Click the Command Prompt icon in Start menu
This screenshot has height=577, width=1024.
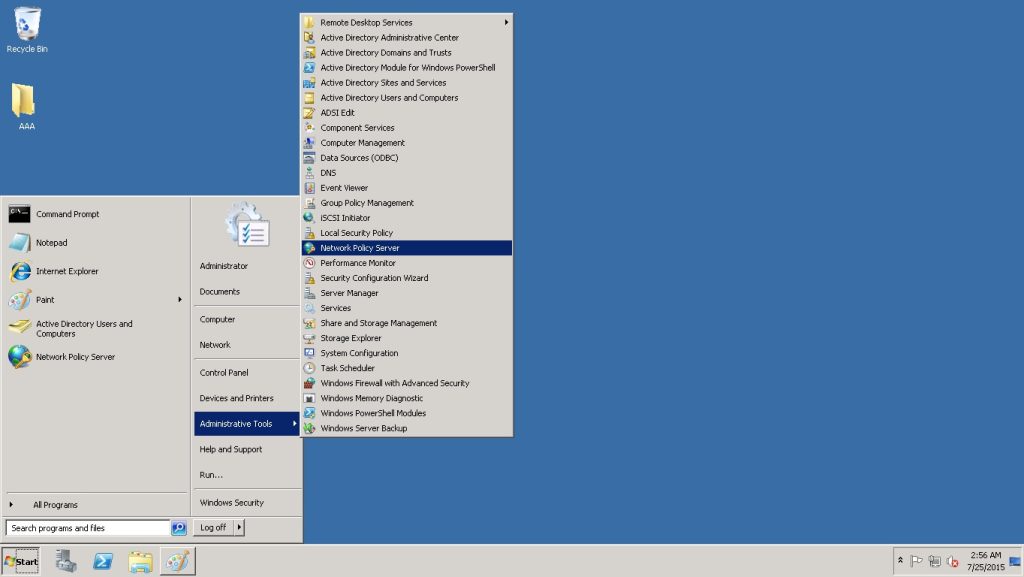[x=20, y=214]
